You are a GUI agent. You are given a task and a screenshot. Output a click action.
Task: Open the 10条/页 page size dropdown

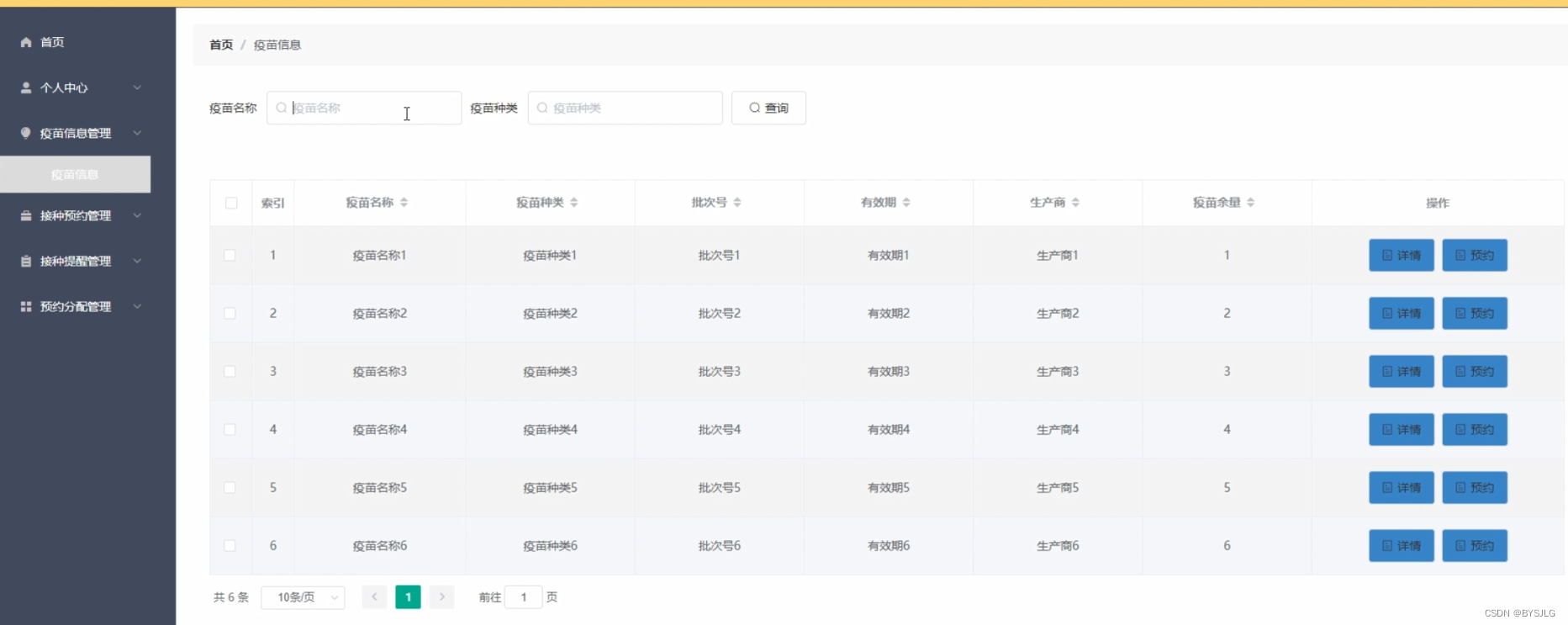[303, 597]
